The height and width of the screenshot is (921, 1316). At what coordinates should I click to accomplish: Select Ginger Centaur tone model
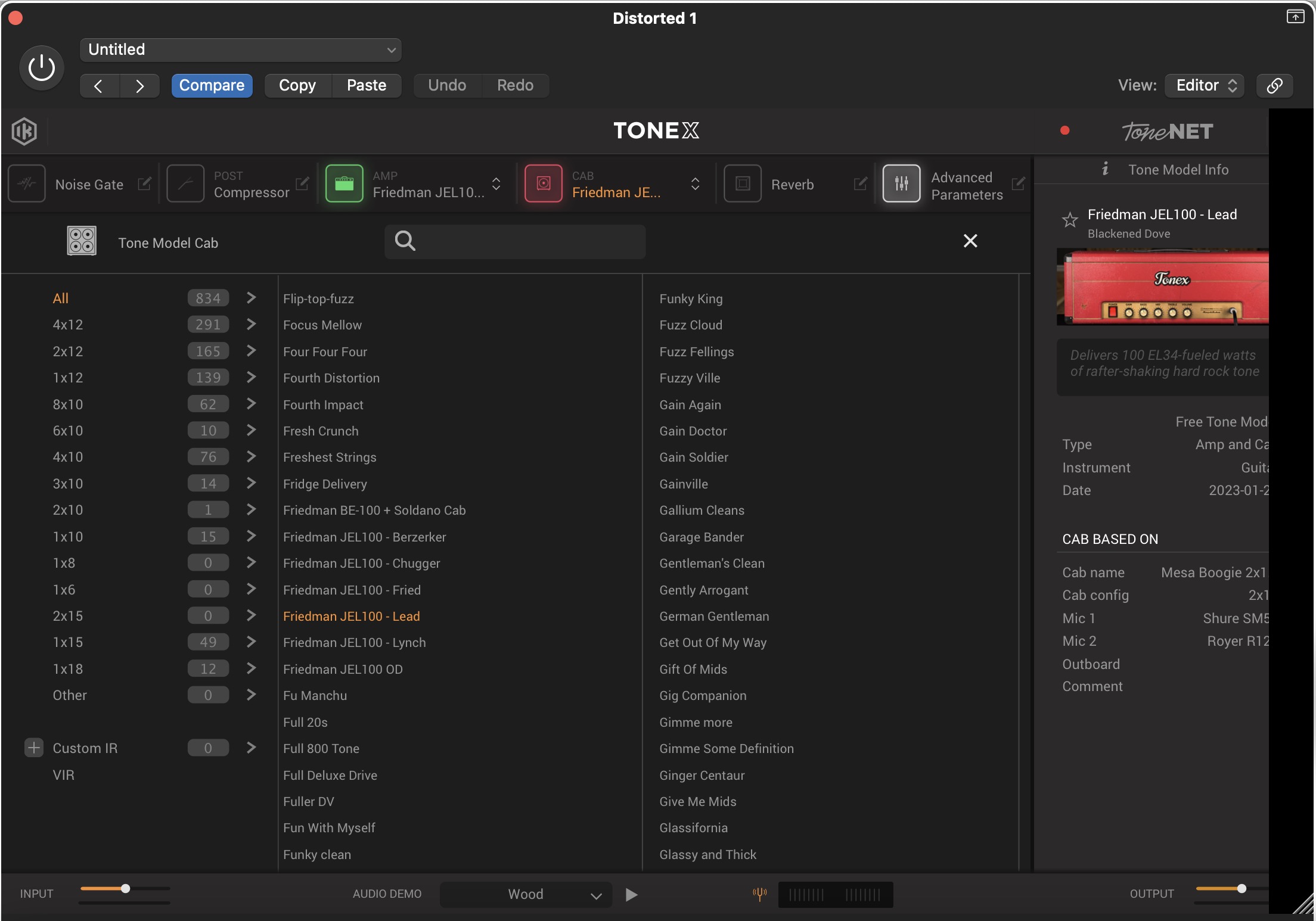coord(702,775)
